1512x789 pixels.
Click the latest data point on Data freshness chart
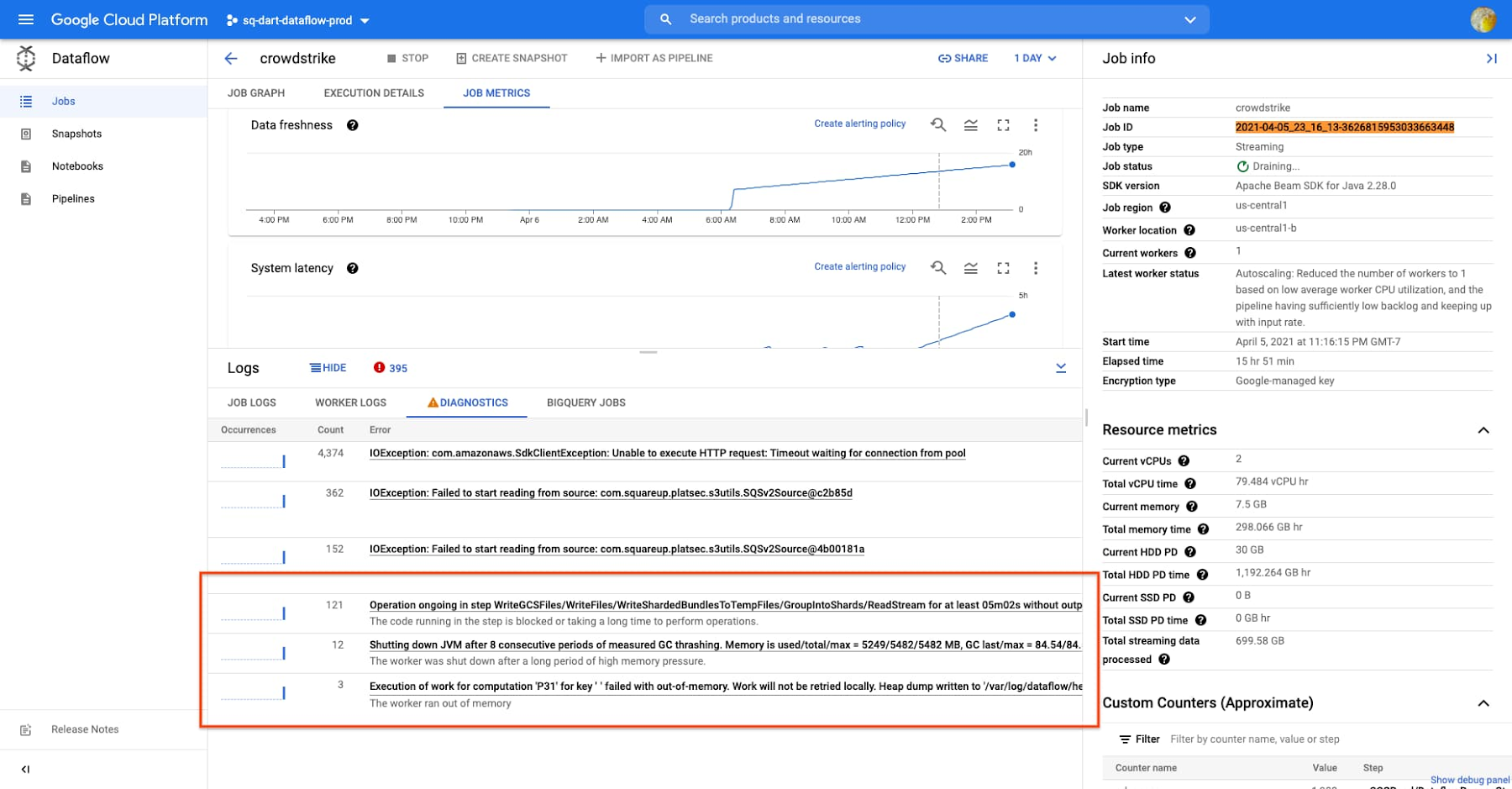(1012, 165)
